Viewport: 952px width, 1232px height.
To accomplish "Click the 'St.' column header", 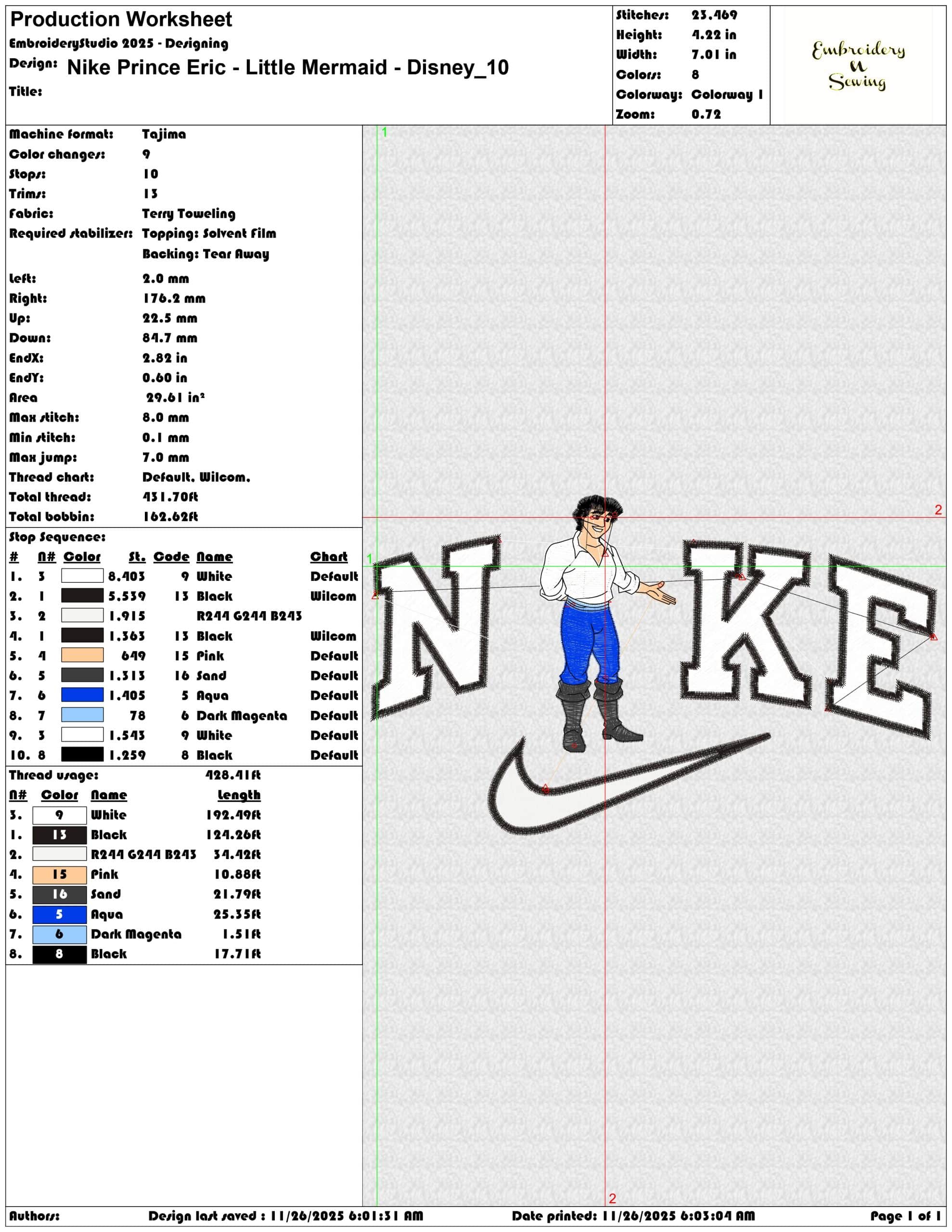I will [137, 557].
